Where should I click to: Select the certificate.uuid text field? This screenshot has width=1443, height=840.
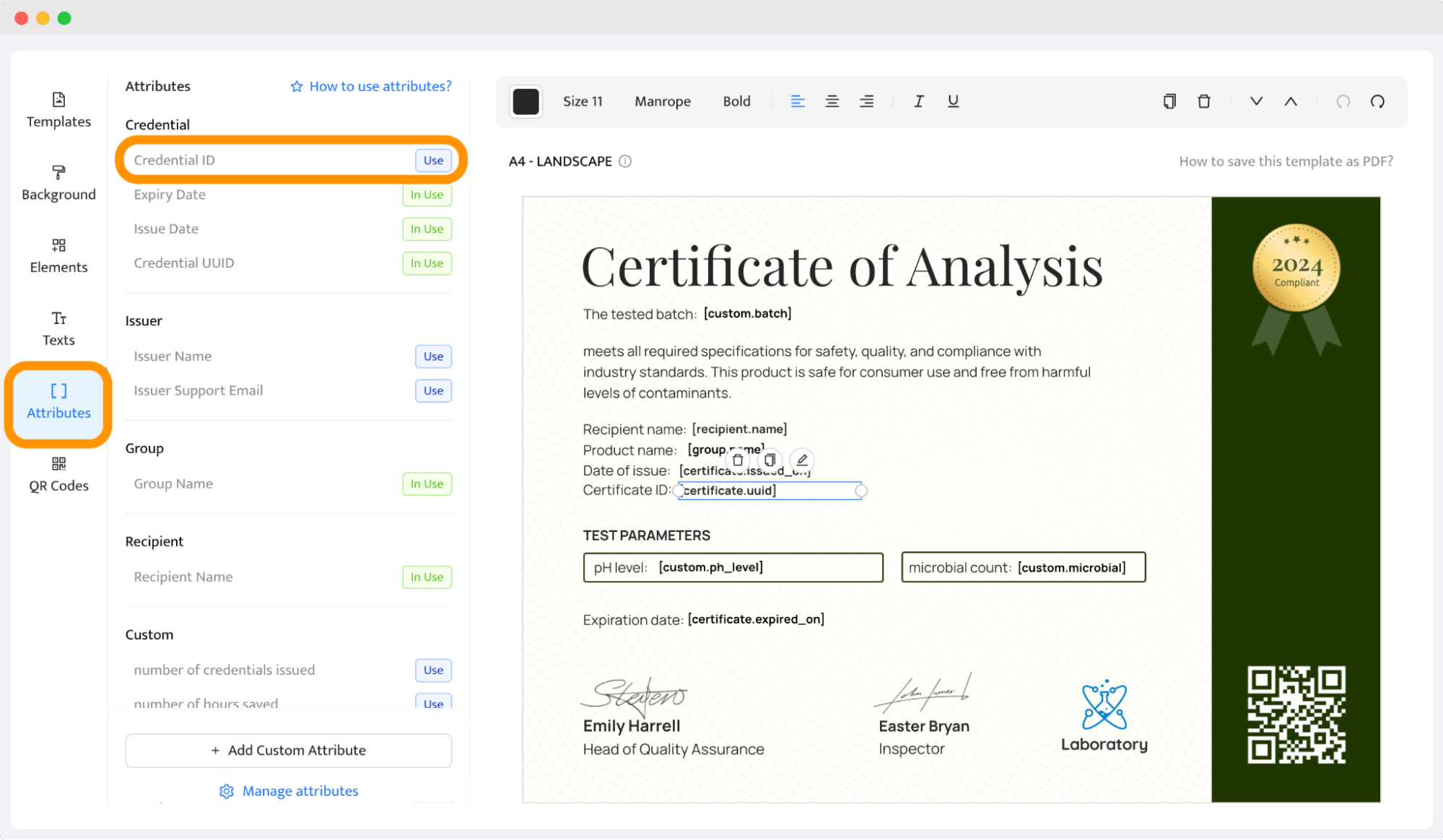pyautogui.click(x=770, y=491)
